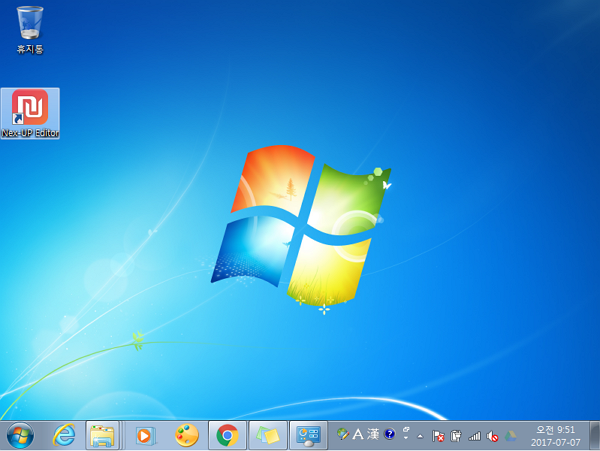Open language bar help icon
Image resolution: width=600 pixels, height=451 pixels.
pos(390,434)
